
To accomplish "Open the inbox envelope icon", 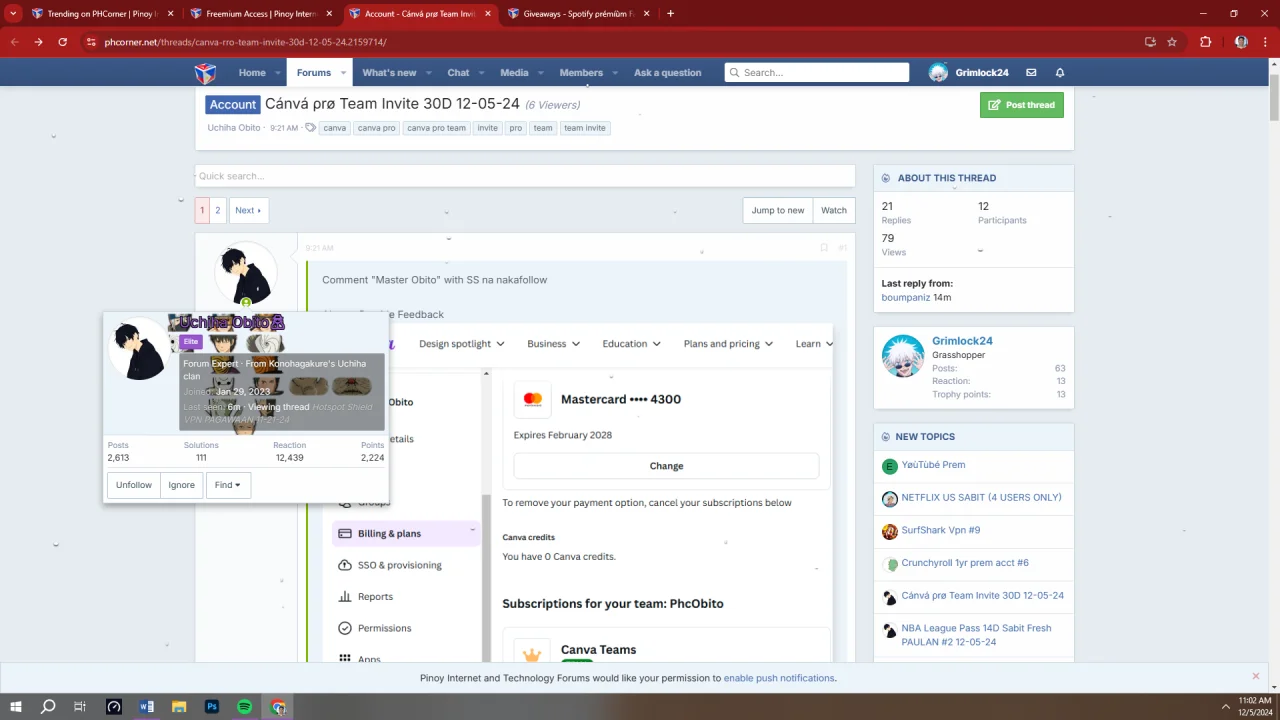I will (x=1031, y=73).
